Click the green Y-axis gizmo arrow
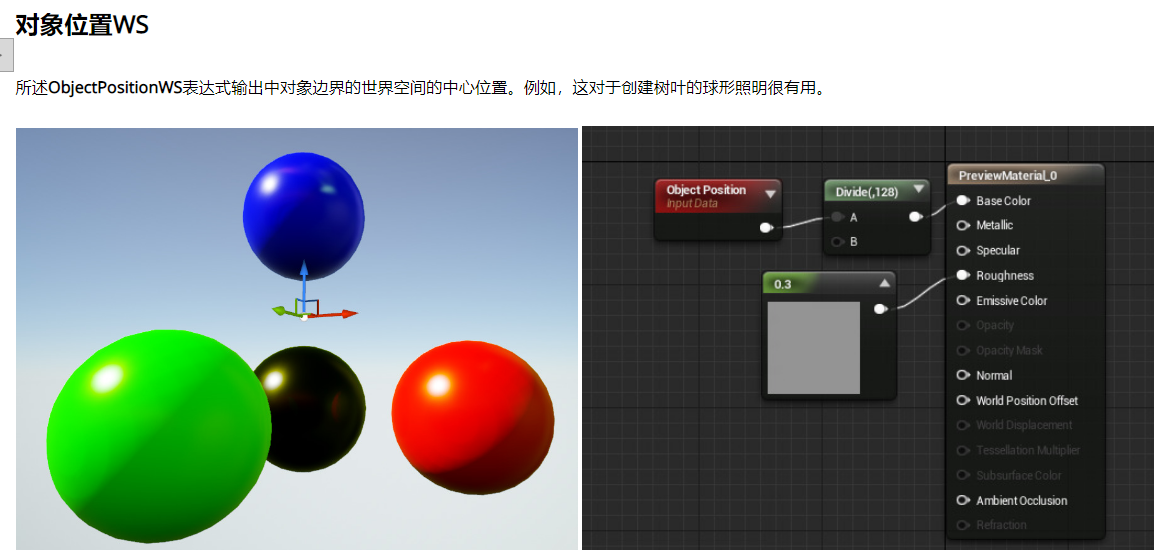The height and width of the screenshot is (550, 1154). [284, 311]
